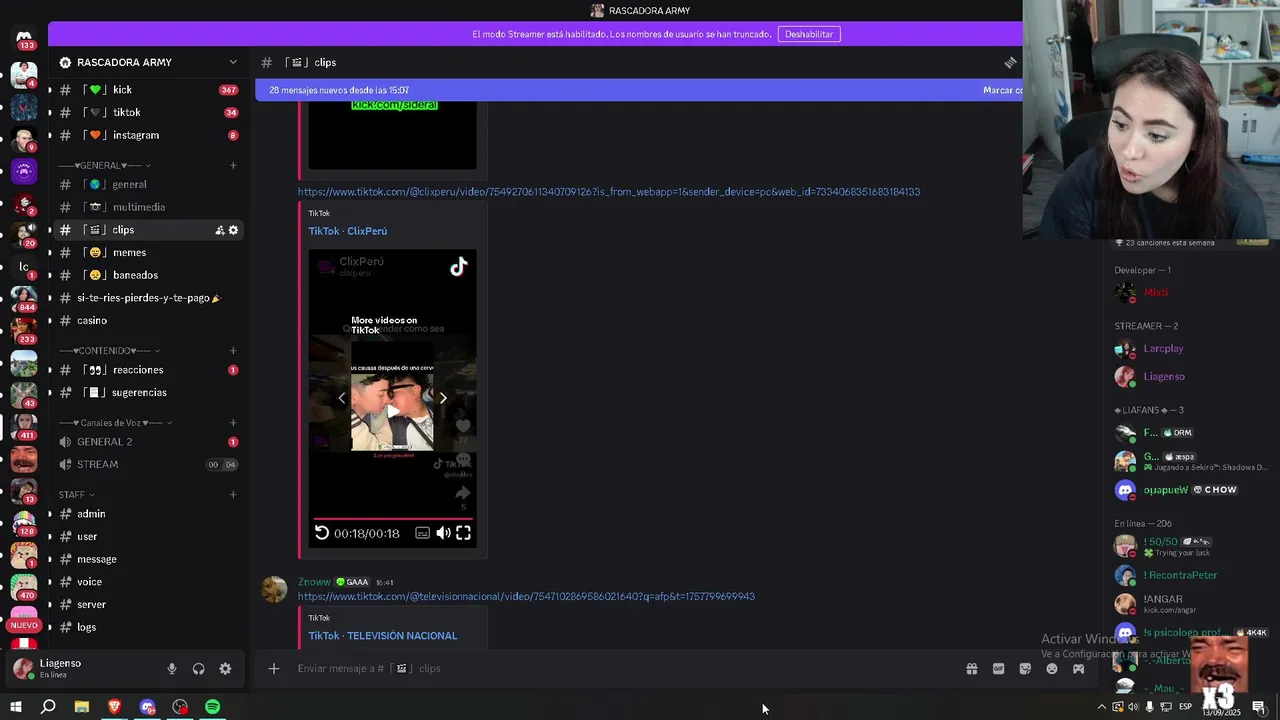The height and width of the screenshot is (720, 1280).
Task: Expand the RASCADORA ARMY server dropdown
Action: click(233, 62)
